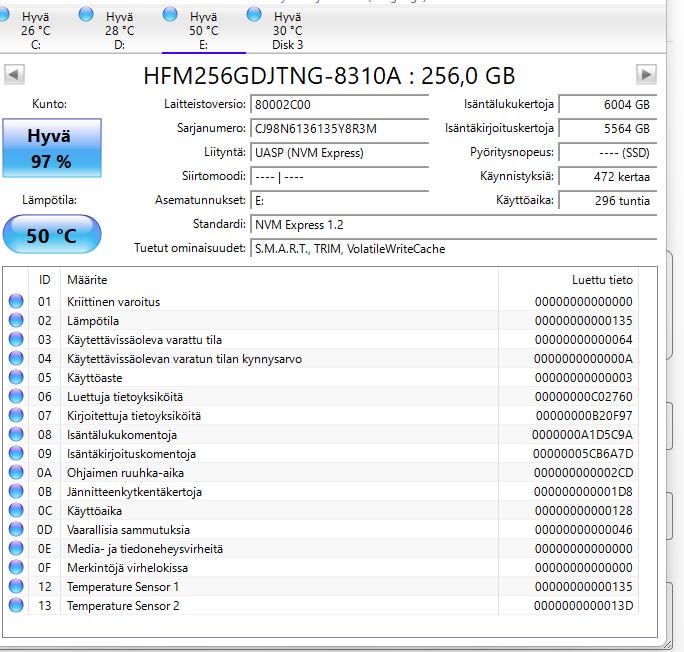Click blue orb for Vaarallisia sammutuksia
Viewport: 684px width, 652px height.
click(16, 530)
